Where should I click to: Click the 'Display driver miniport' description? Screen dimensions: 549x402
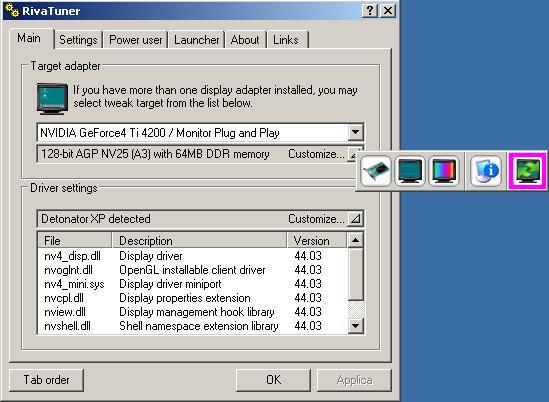coord(170,284)
